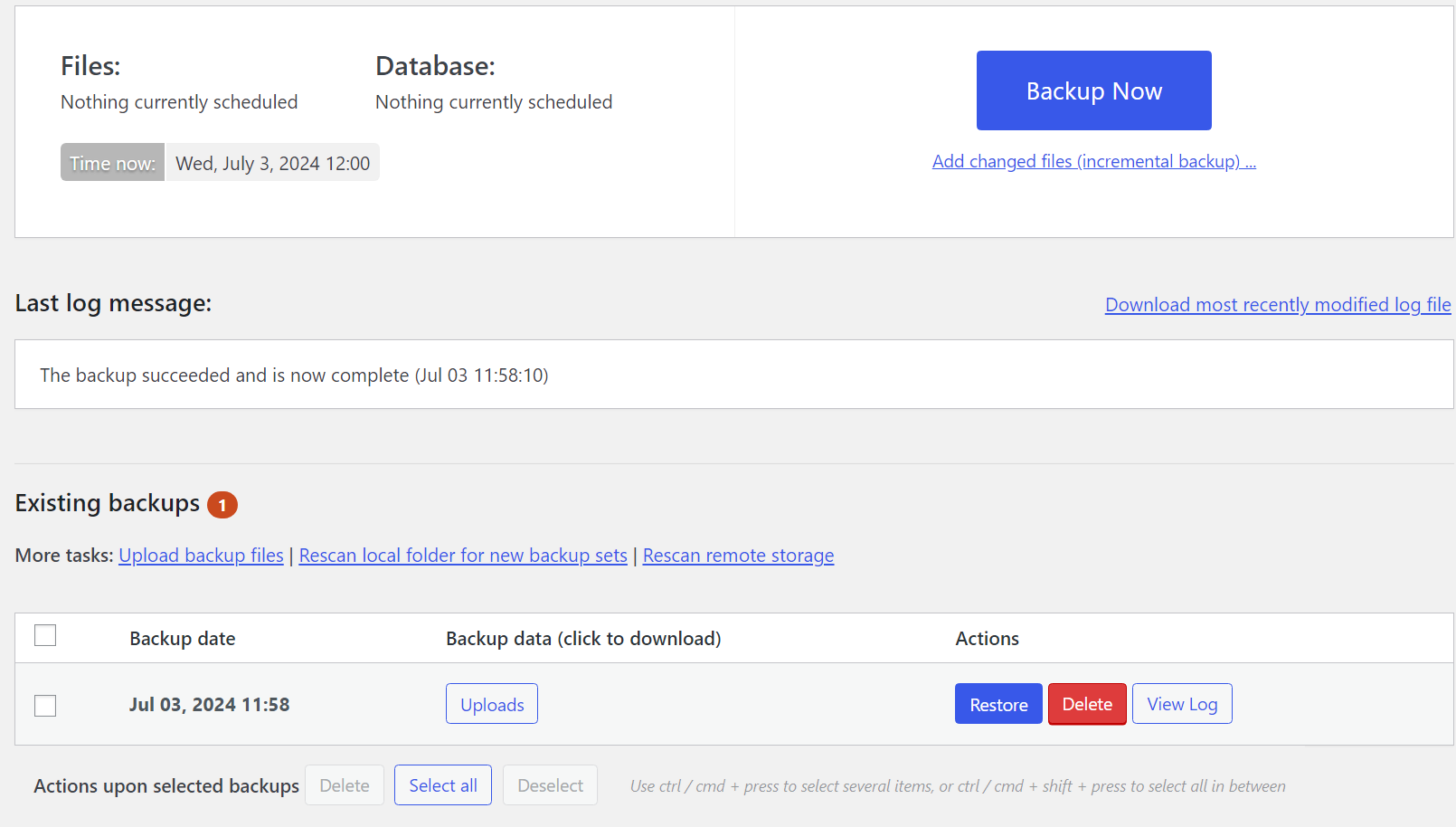Click the Backup Now button
Image resolution: width=1456 pixels, height=827 pixels.
1093,90
